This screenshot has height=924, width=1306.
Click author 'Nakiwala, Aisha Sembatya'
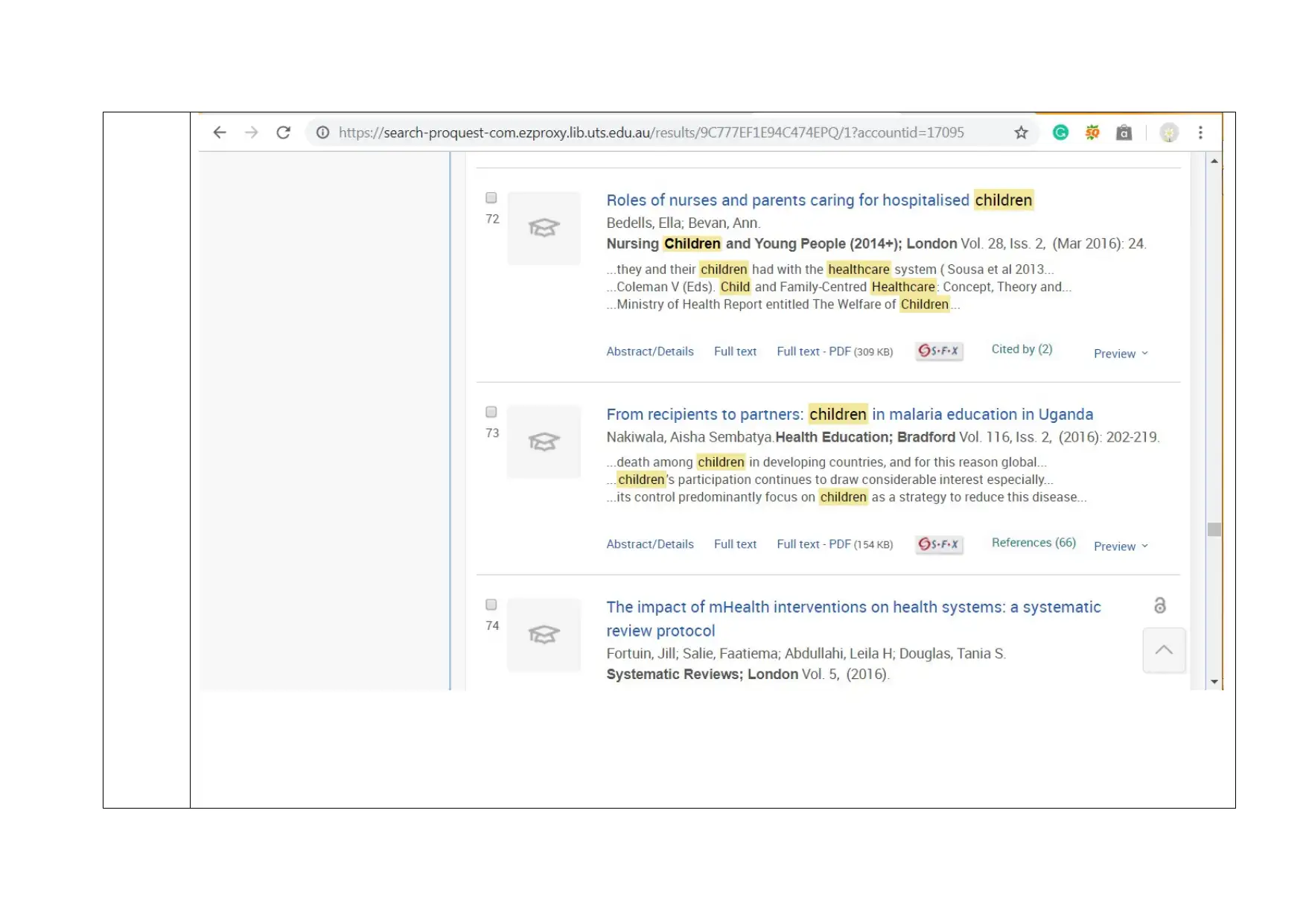click(x=689, y=437)
